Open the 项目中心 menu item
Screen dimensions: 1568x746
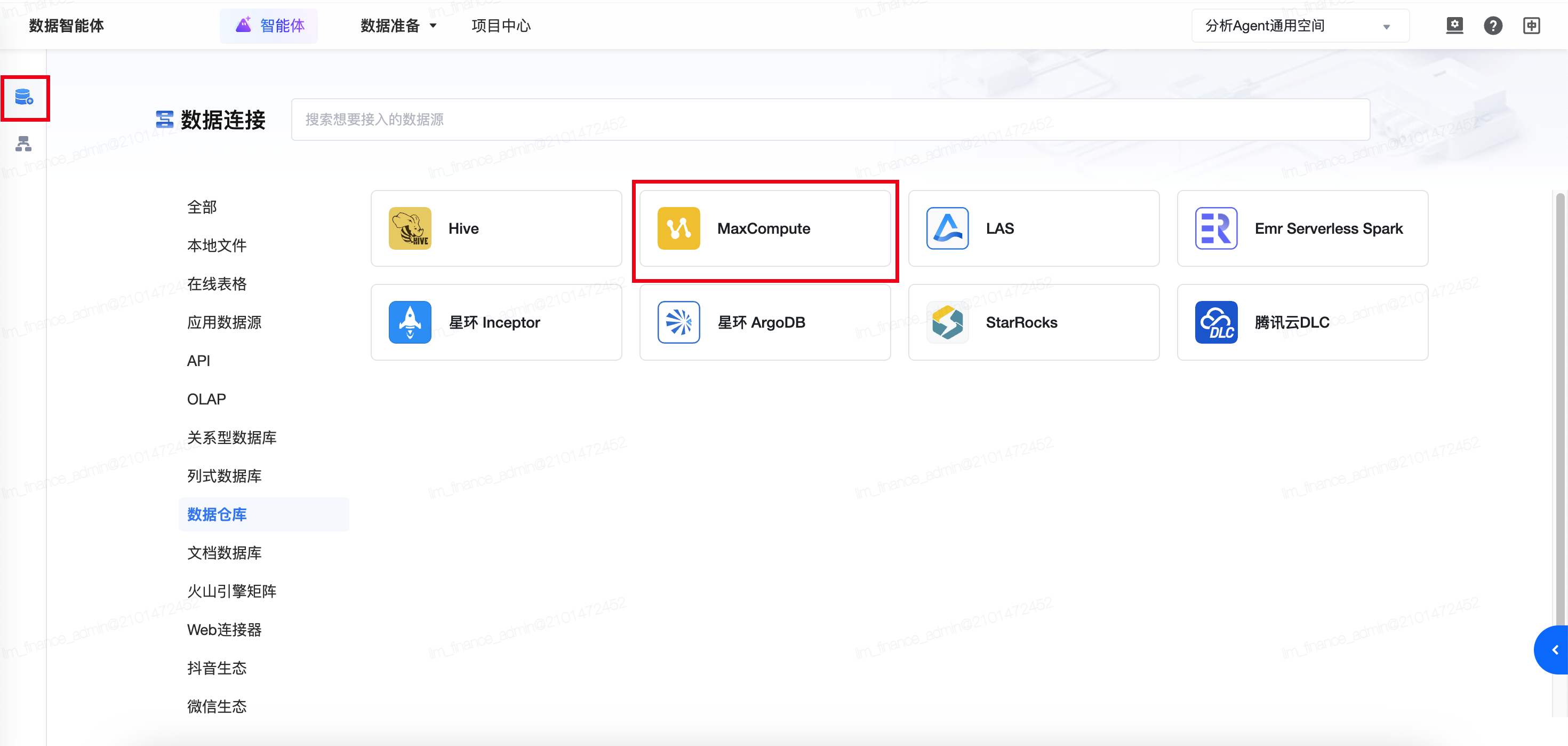tap(501, 26)
